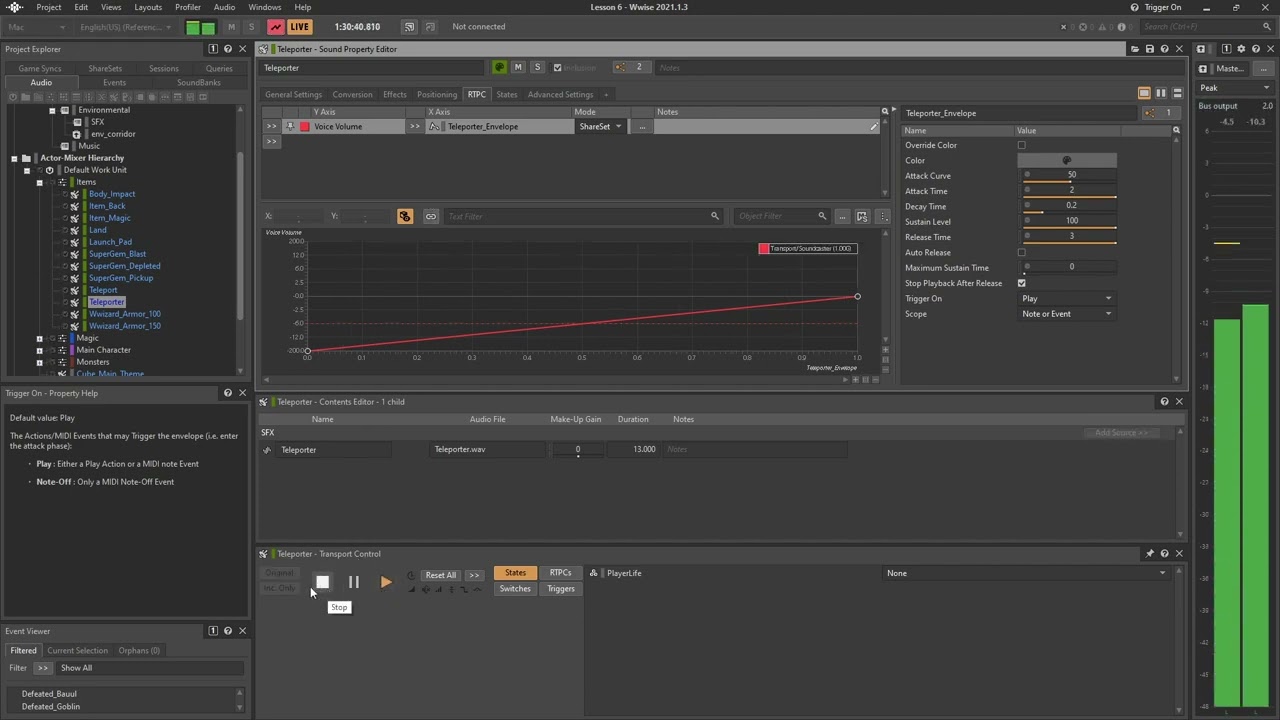The width and height of the screenshot is (1280, 720).
Task: Expand the Magic tree node
Action: coord(40,338)
